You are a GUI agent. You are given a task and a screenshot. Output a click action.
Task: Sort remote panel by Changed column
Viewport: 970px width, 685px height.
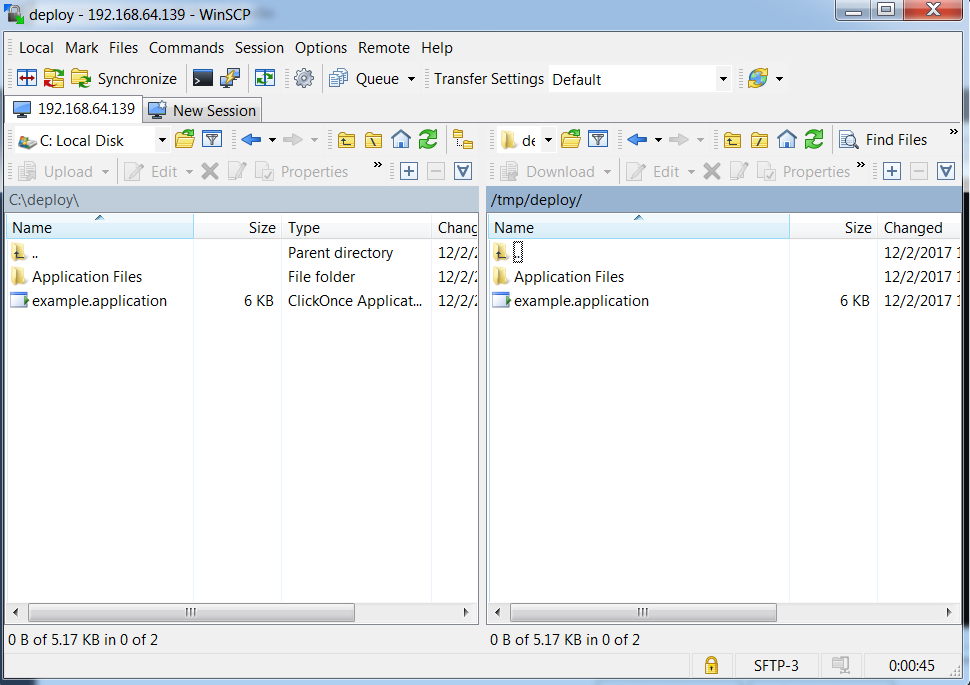pyautogui.click(x=919, y=227)
